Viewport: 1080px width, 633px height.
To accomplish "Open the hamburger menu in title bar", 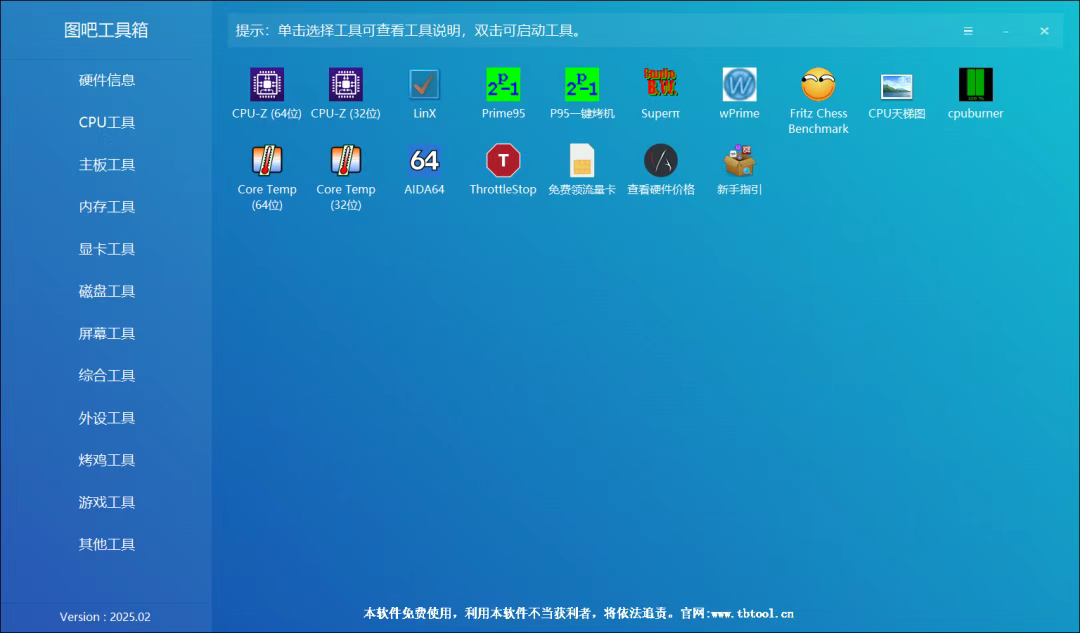I will pos(968,31).
